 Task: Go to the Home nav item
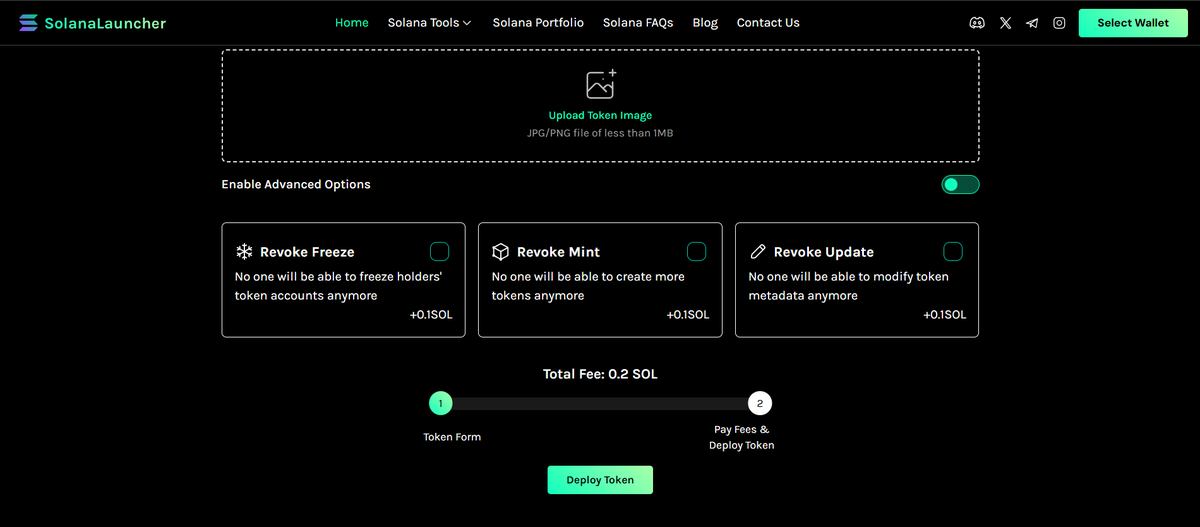(352, 23)
